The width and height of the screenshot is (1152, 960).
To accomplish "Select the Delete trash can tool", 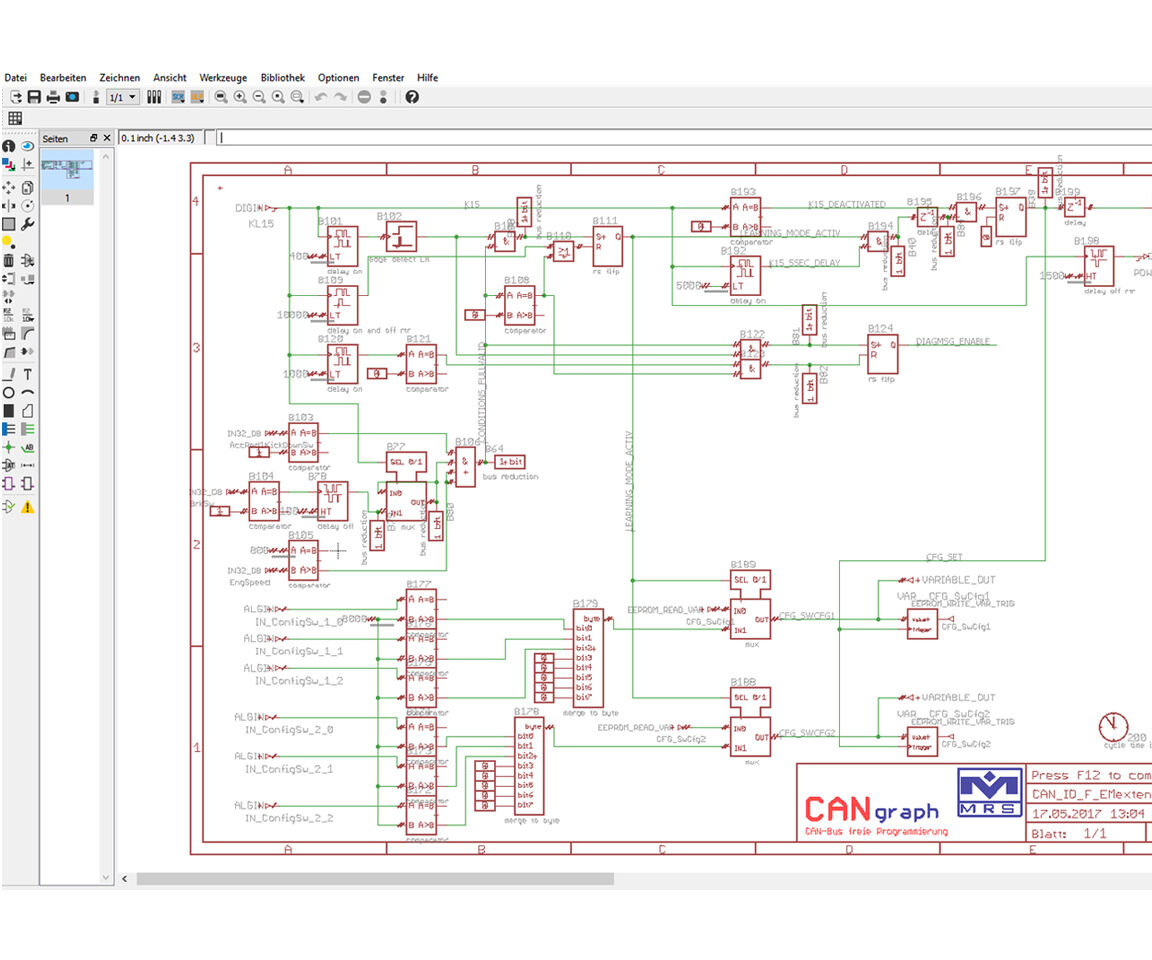I will [x=8, y=260].
